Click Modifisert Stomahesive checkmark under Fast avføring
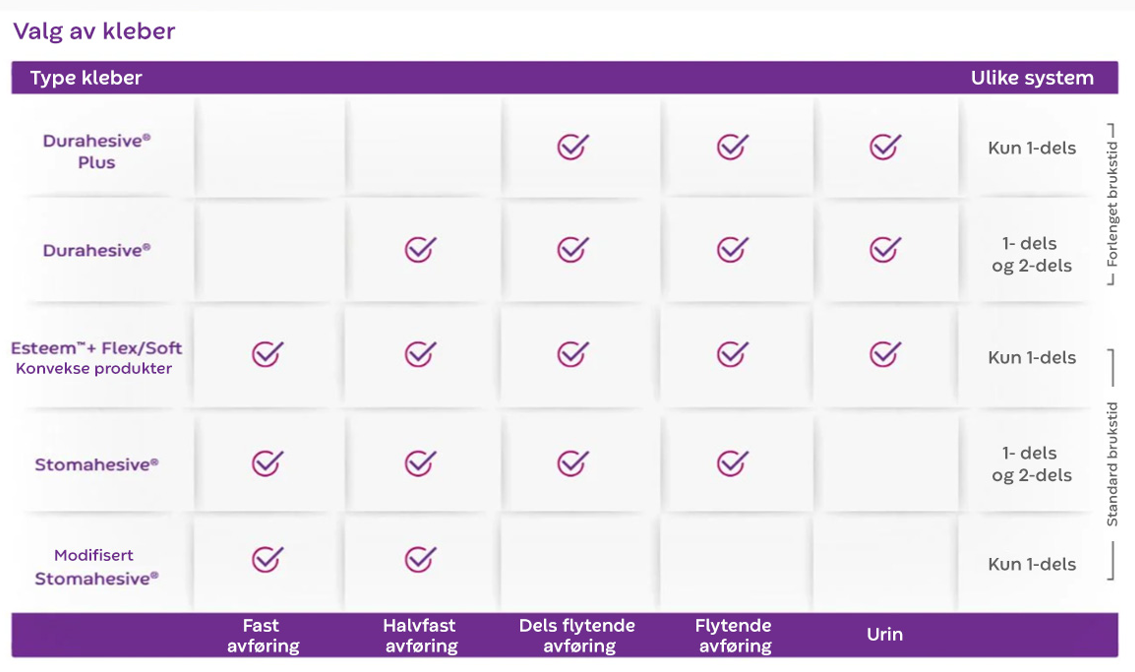 coord(267,559)
